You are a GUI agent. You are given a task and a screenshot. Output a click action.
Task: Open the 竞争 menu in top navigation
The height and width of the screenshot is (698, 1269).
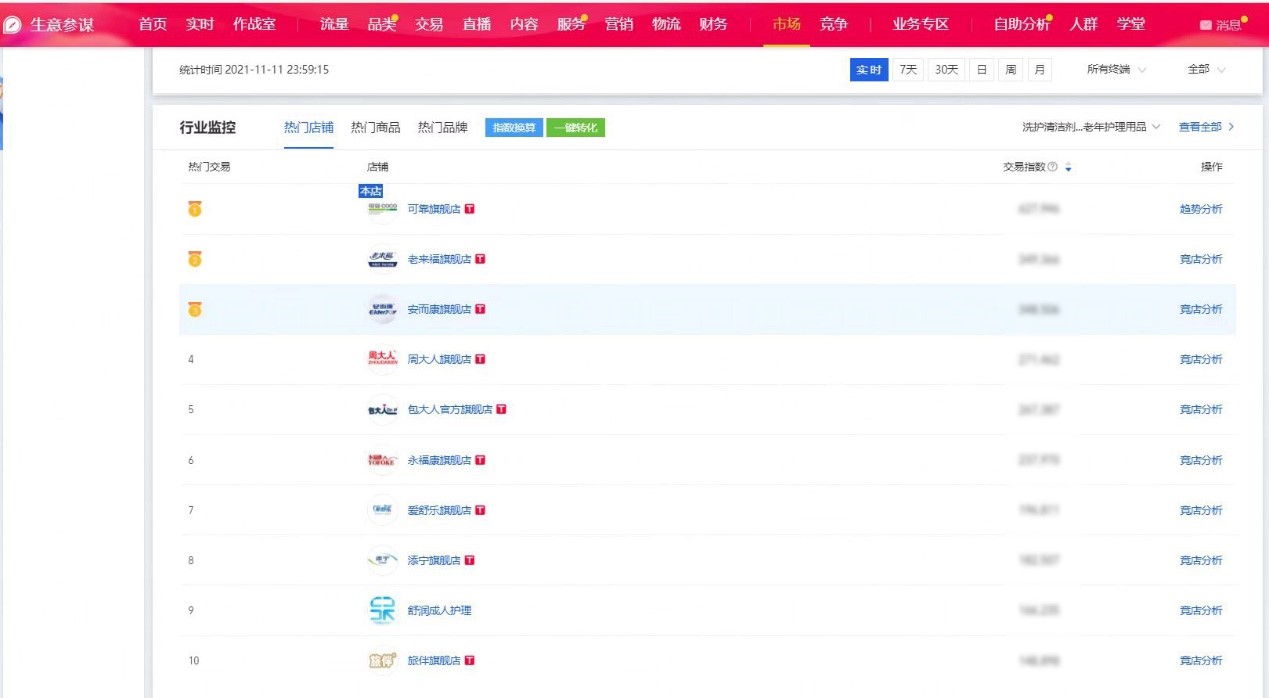click(833, 24)
